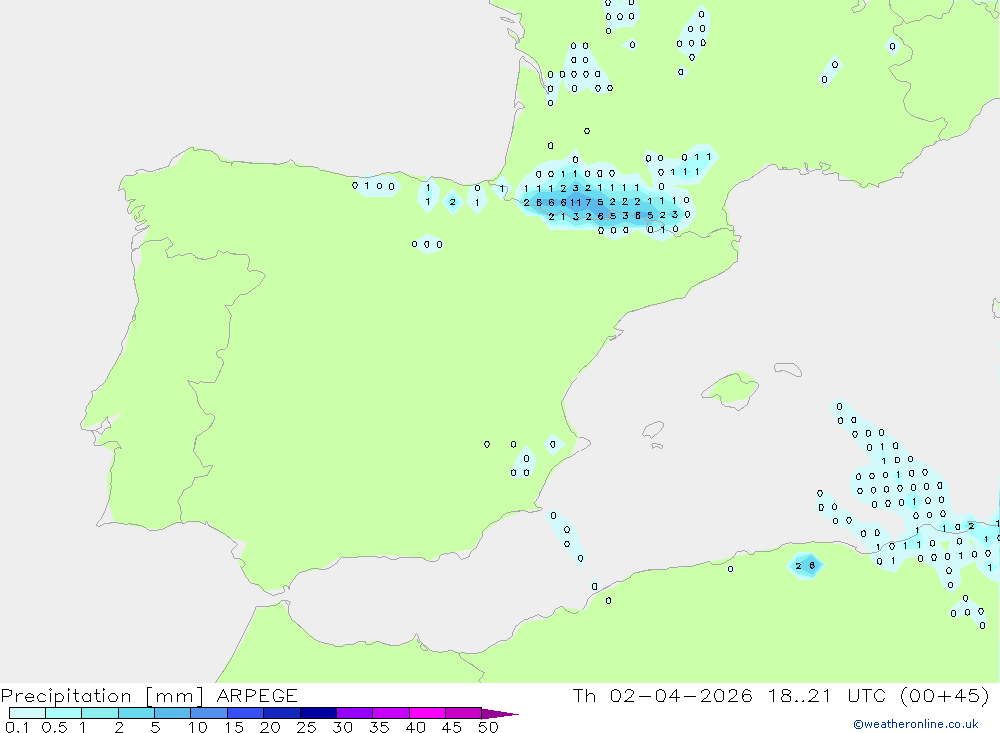Select the 0.5–1 mm legend swatch
This screenshot has height=733, width=1000.
coord(63,713)
